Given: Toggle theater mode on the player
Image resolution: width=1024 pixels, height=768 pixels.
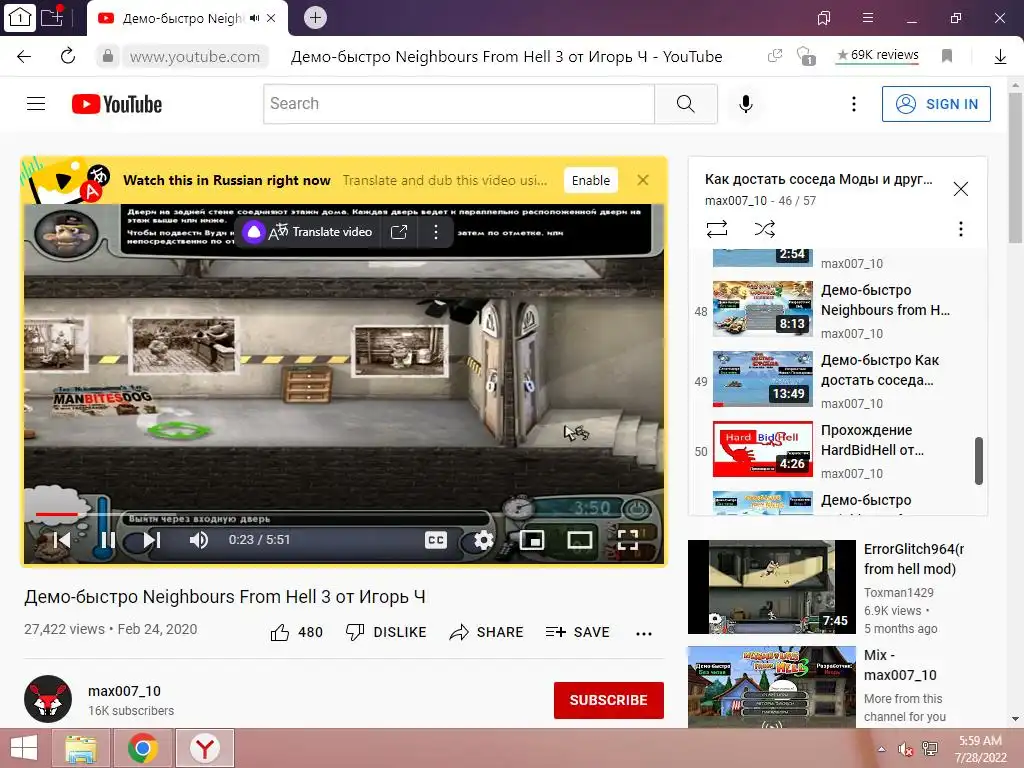Looking at the screenshot, I should pyautogui.click(x=580, y=539).
